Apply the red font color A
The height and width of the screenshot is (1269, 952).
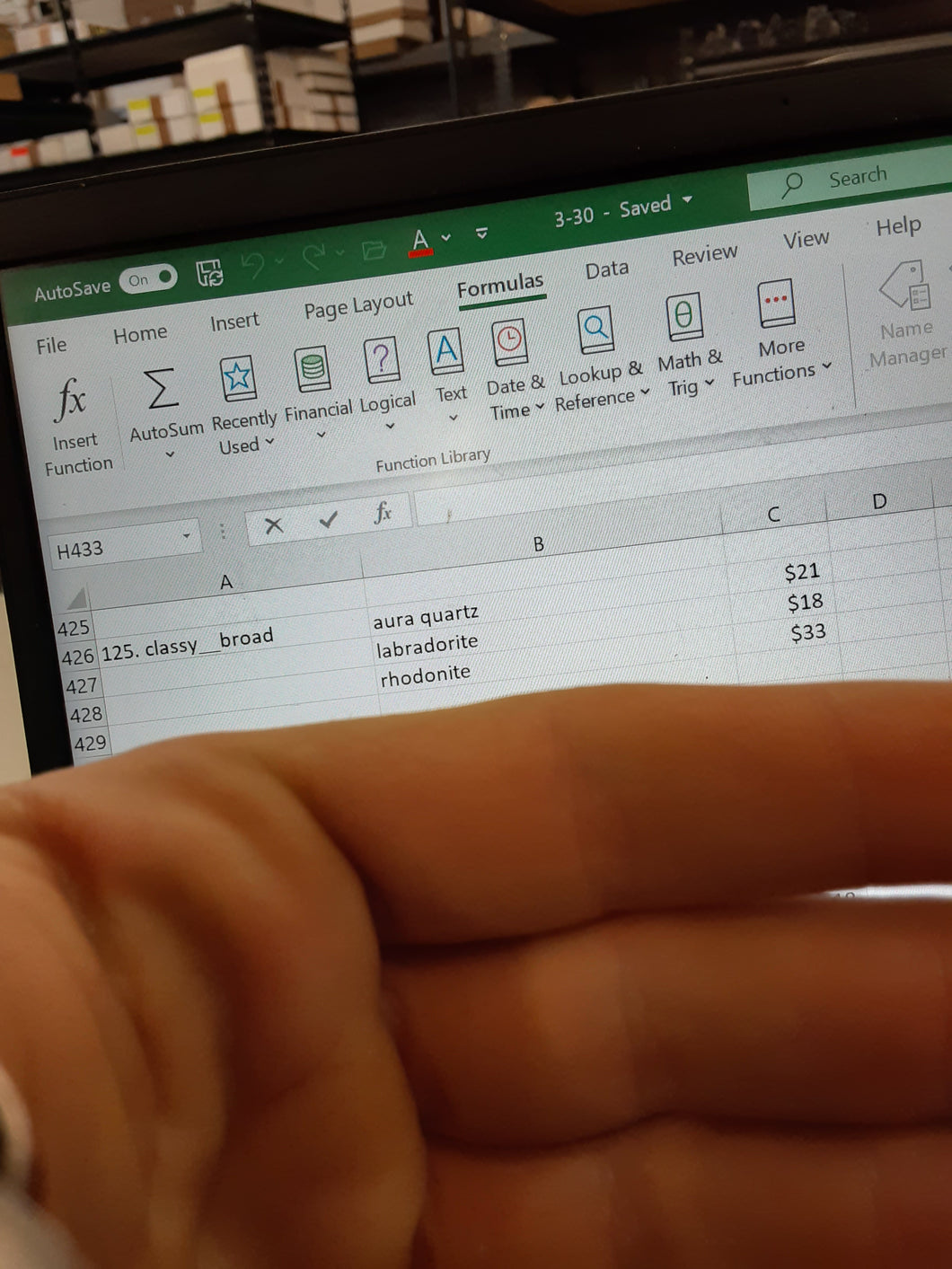click(x=420, y=242)
